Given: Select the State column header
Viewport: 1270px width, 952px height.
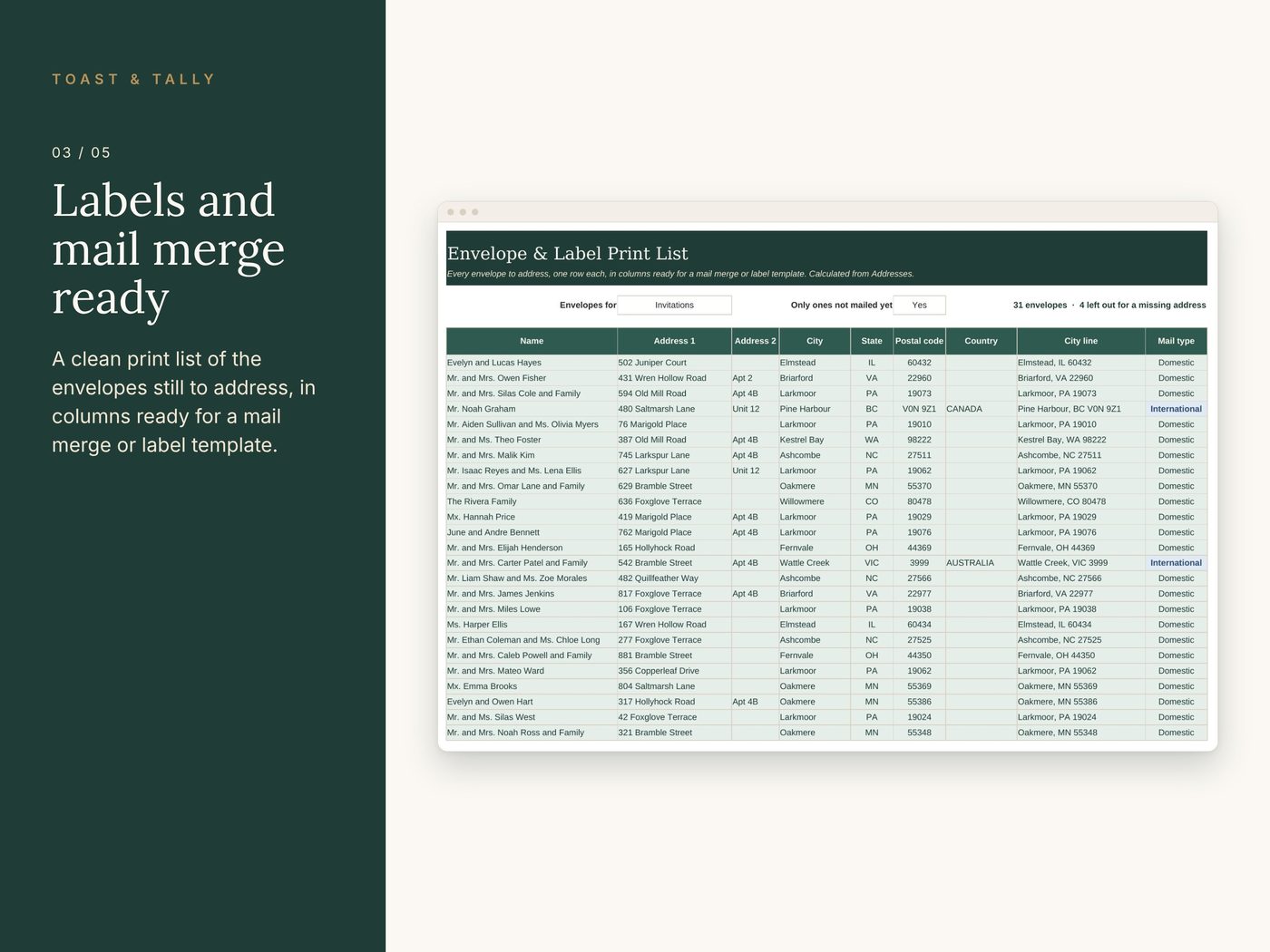Looking at the screenshot, I should (872, 341).
